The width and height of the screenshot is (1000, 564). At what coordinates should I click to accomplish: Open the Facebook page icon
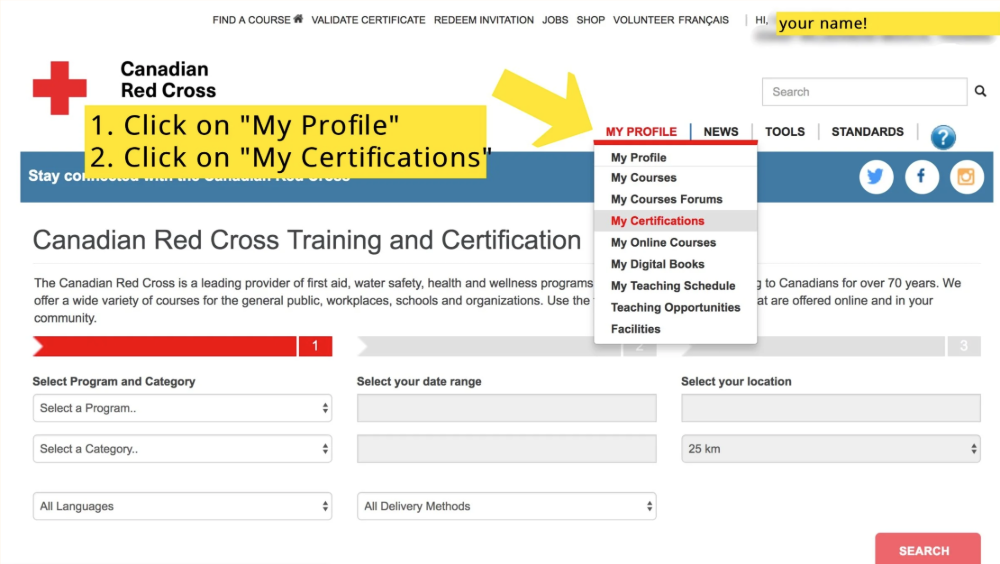[x=921, y=177]
